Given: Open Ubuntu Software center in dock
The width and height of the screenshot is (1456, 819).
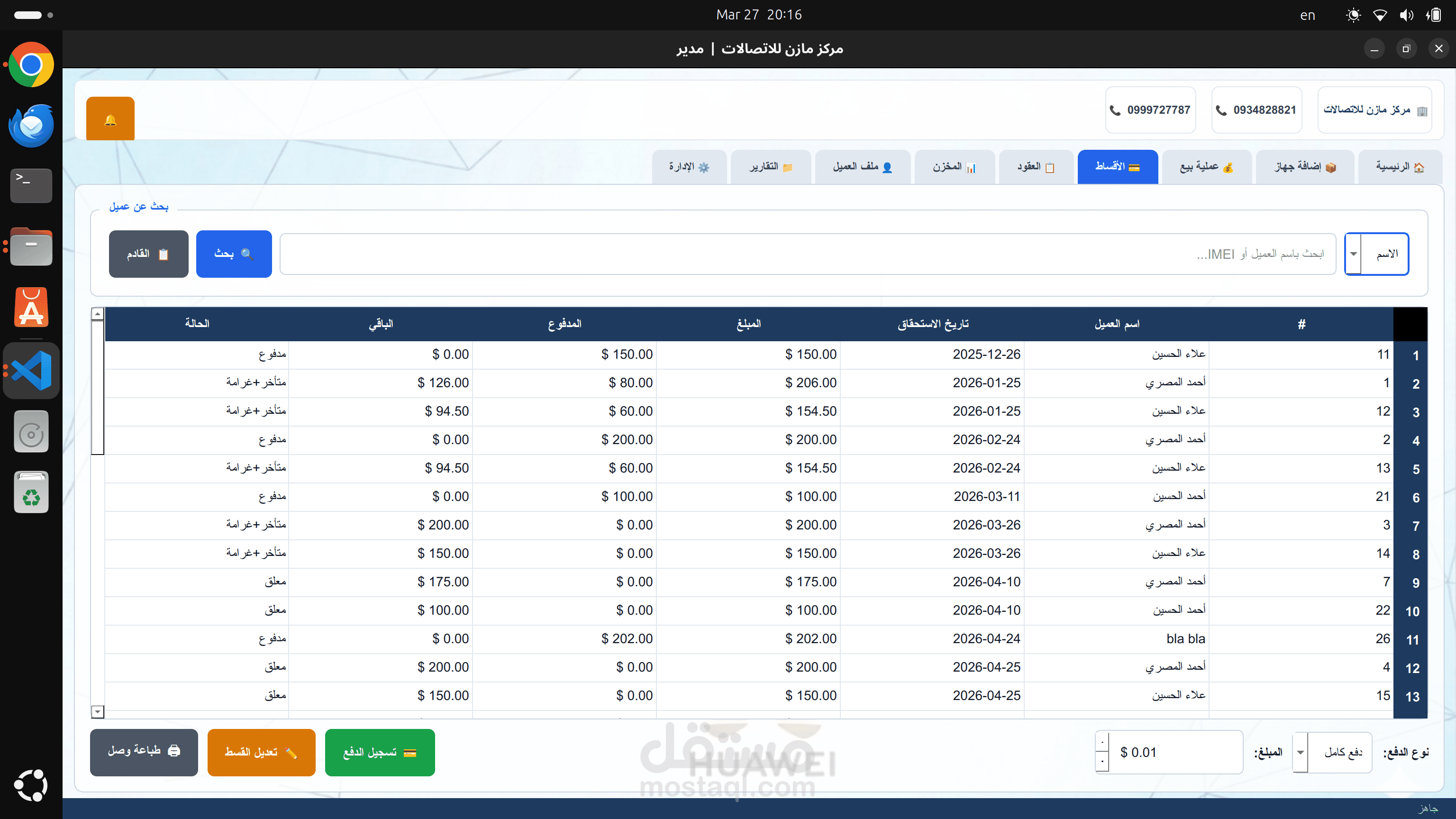Looking at the screenshot, I should (x=31, y=308).
